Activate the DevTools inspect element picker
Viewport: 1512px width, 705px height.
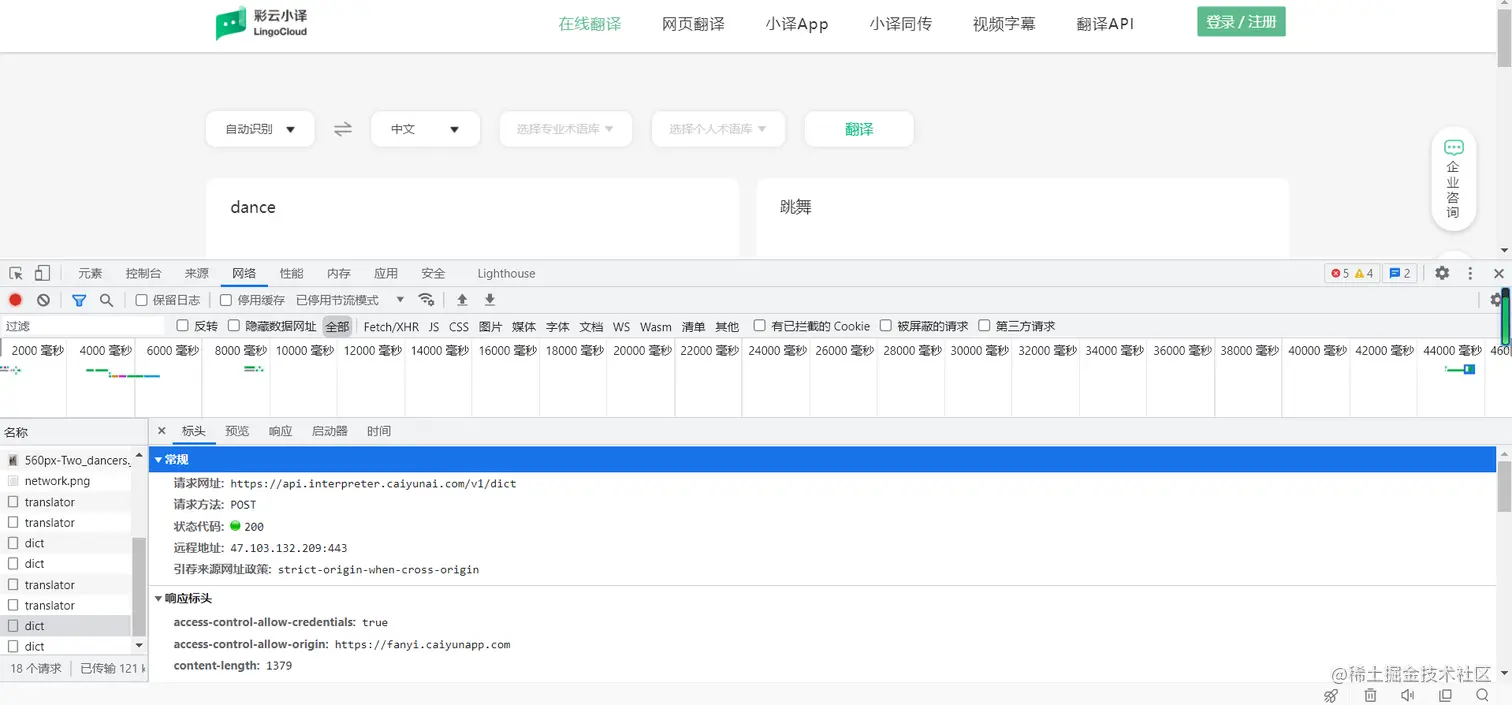coord(16,273)
